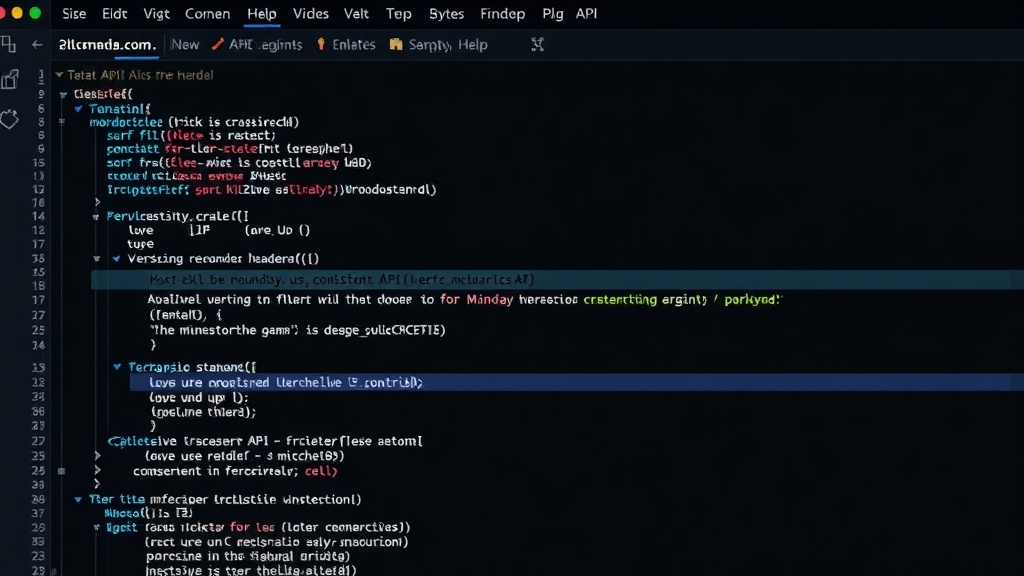The image size is (1024, 576).
Task: Click the New button in toolbar
Action: (x=185, y=45)
